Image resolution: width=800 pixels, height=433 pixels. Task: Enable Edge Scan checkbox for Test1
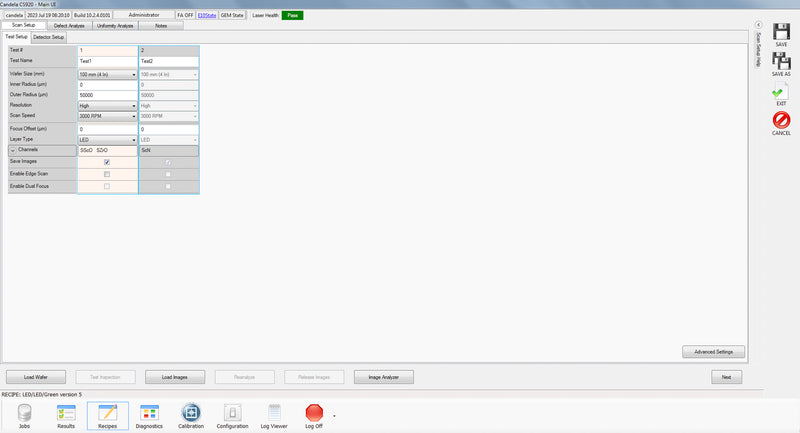107,174
